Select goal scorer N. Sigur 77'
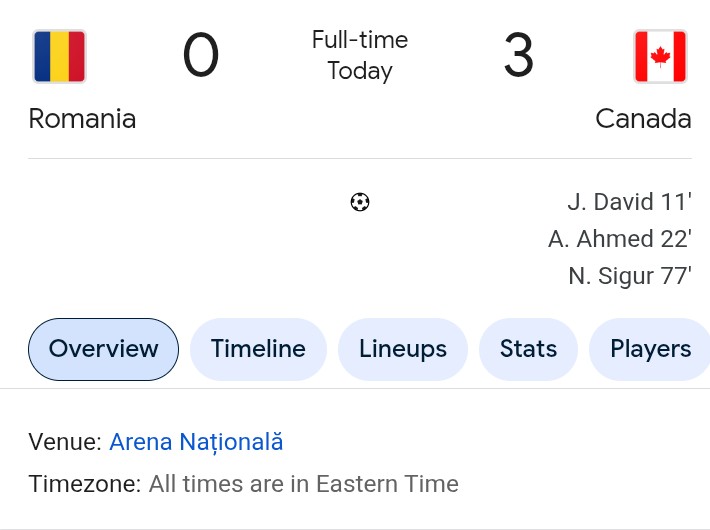Screen dimensions: 710x530 point(630,276)
